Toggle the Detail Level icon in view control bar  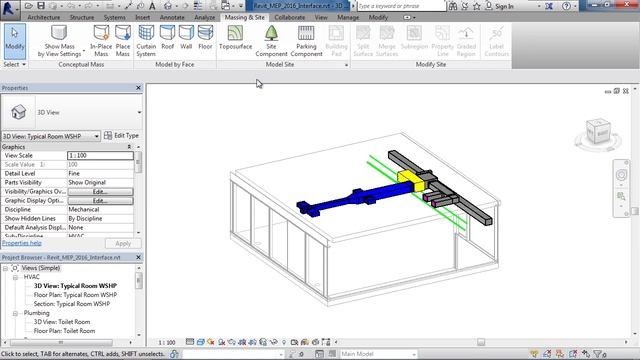(x=190, y=342)
